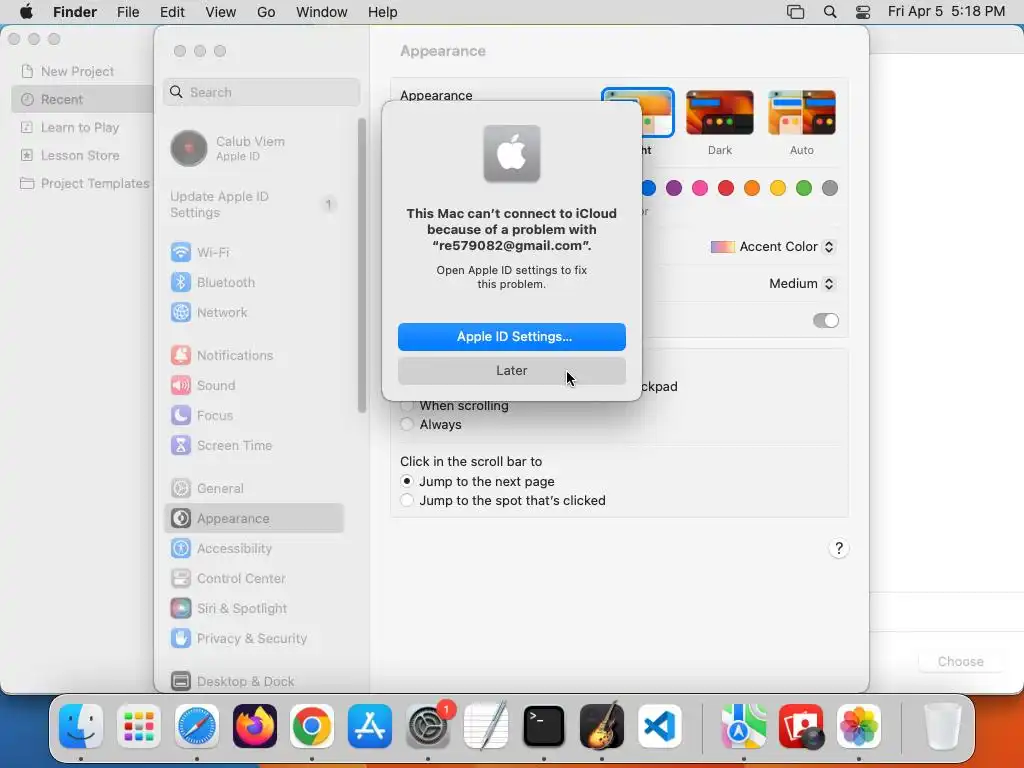Open the App Store dock icon
This screenshot has height=768, width=1024.
coord(370,726)
